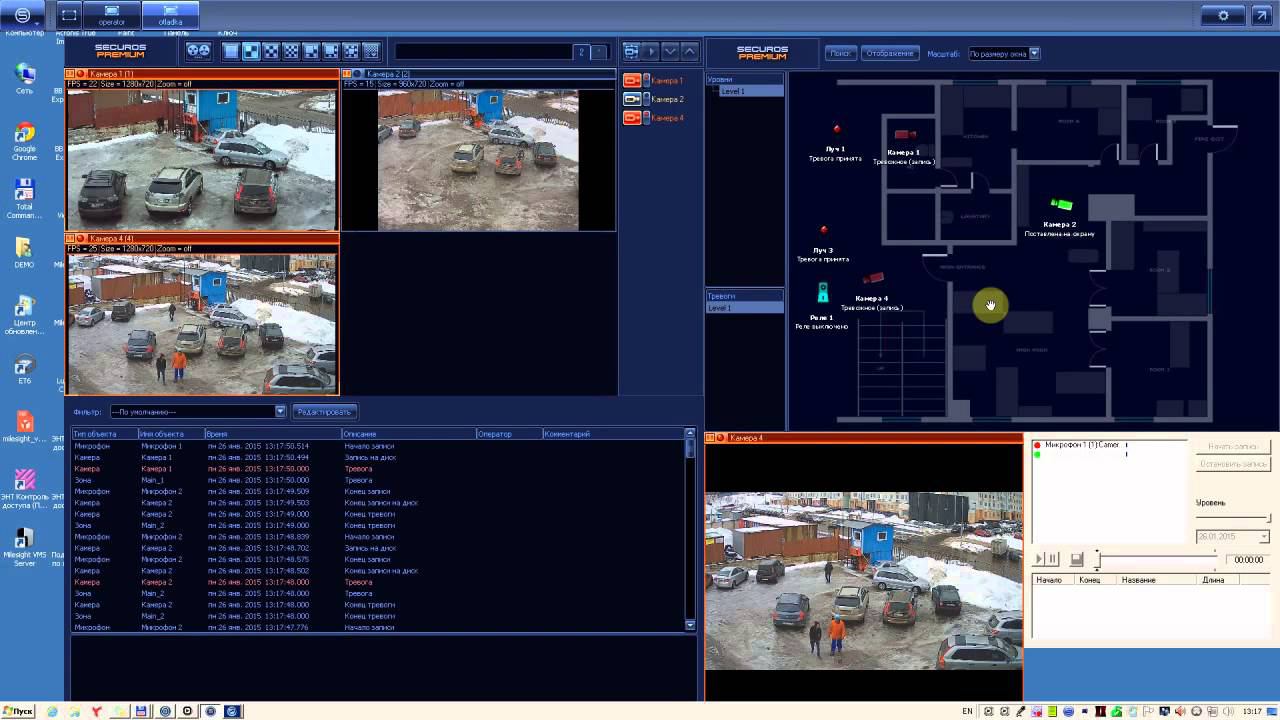
Task: Click the down chevron above camera list
Action: (x=670, y=51)
